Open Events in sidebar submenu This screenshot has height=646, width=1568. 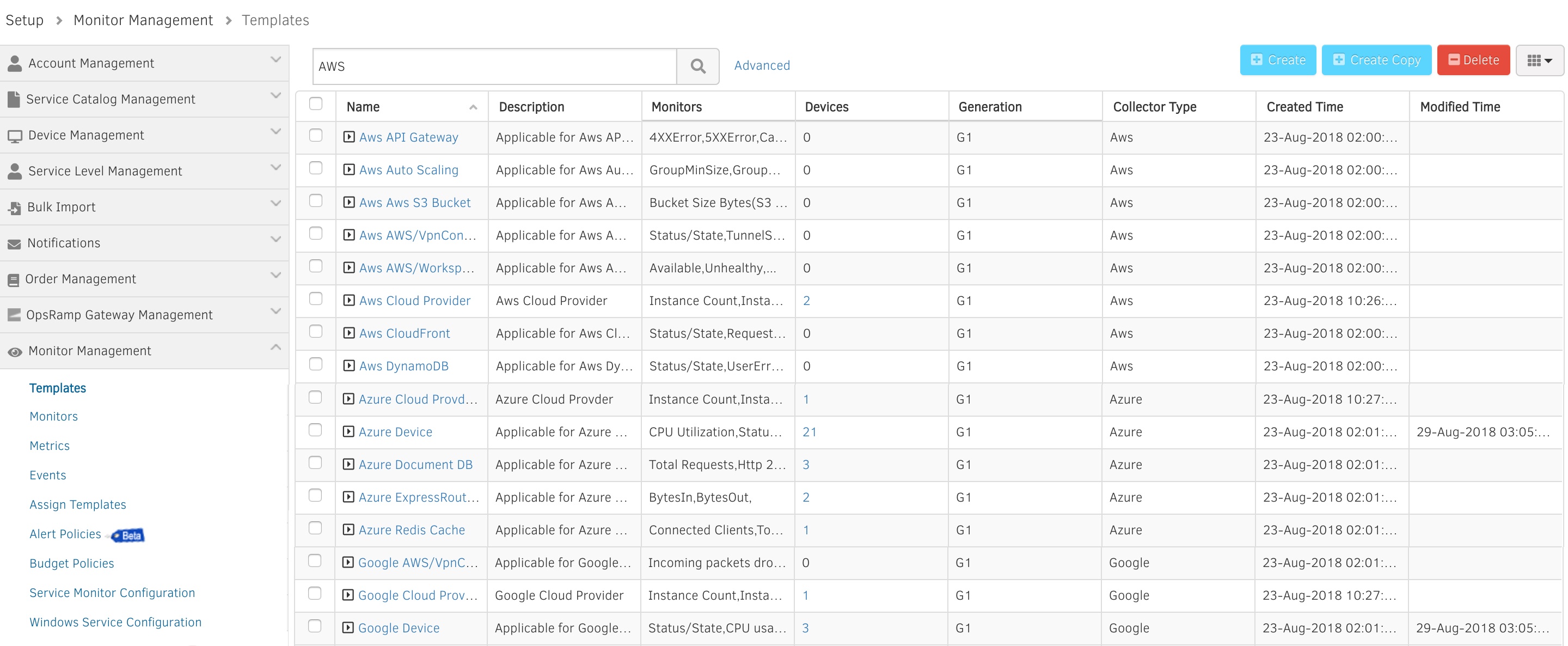click(x=47, y=475)
